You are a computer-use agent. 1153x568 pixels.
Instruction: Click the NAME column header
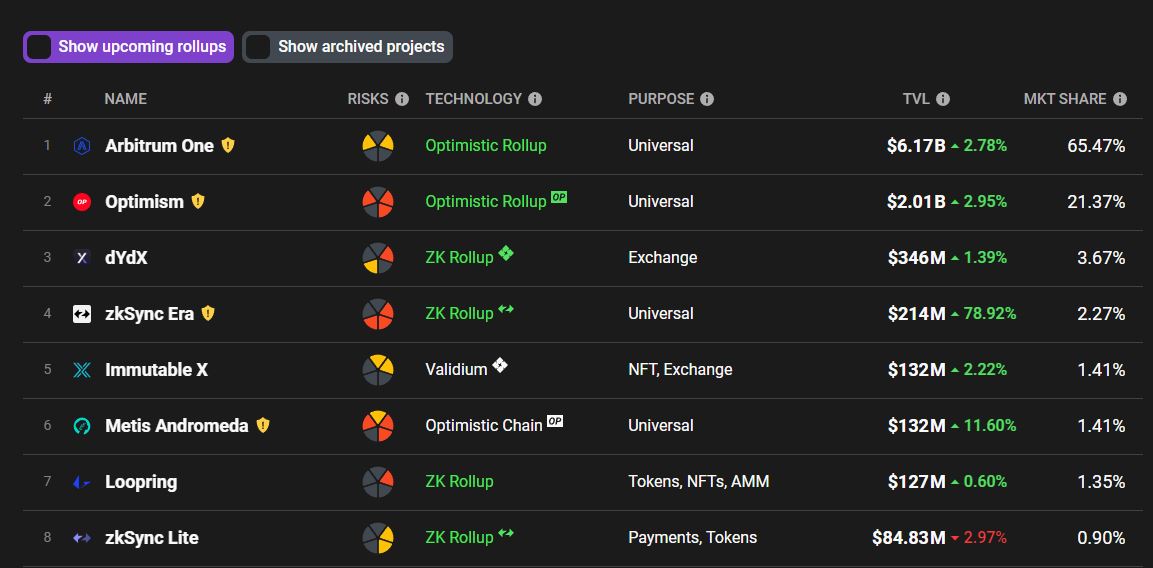(126, 99)
